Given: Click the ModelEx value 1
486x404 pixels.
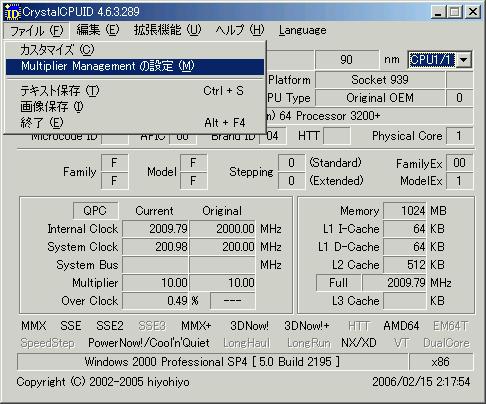Looking at the screenshot, I should point(459,181).
